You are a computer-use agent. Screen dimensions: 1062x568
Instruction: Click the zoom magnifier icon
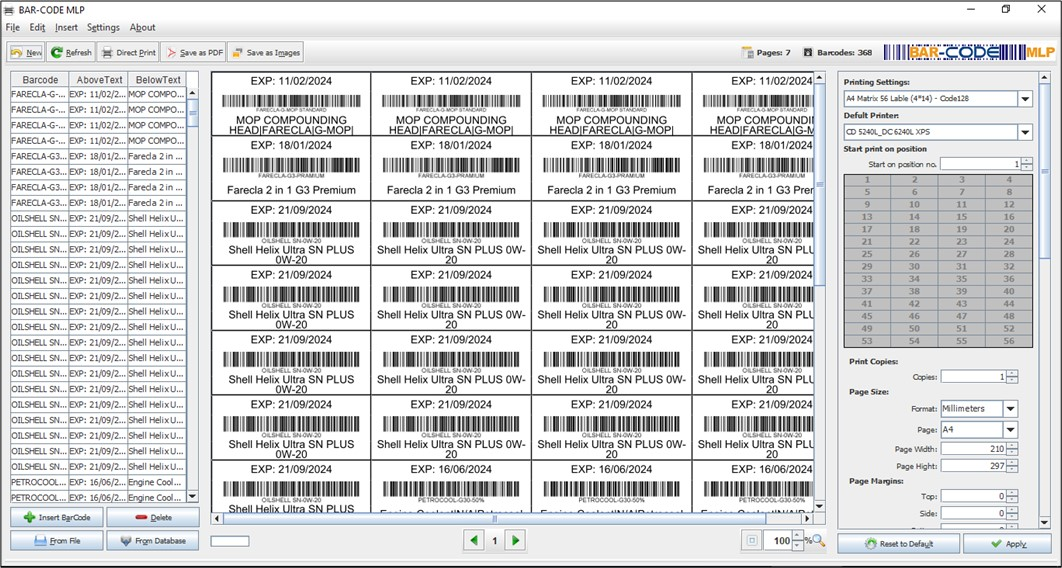point(819,541)
